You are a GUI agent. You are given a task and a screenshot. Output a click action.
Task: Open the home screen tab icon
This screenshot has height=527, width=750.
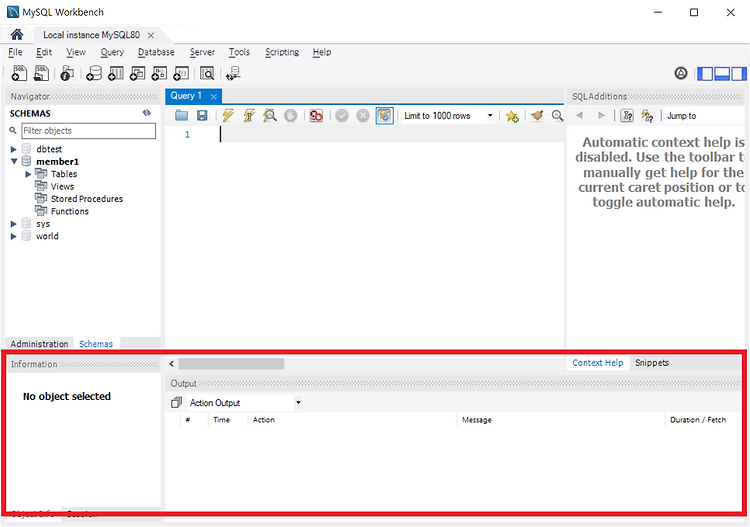[17, 34]
